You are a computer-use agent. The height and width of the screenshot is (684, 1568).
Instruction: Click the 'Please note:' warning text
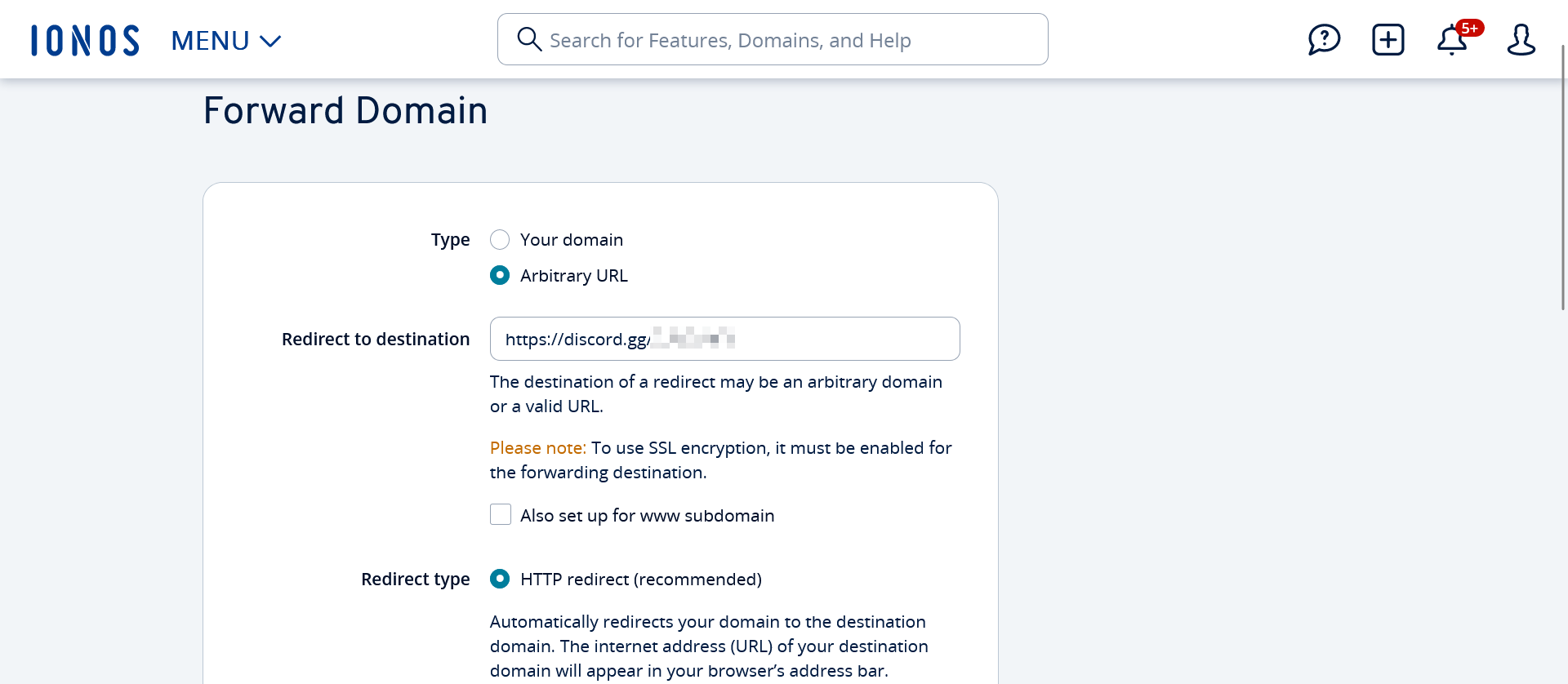click(538, 447)
